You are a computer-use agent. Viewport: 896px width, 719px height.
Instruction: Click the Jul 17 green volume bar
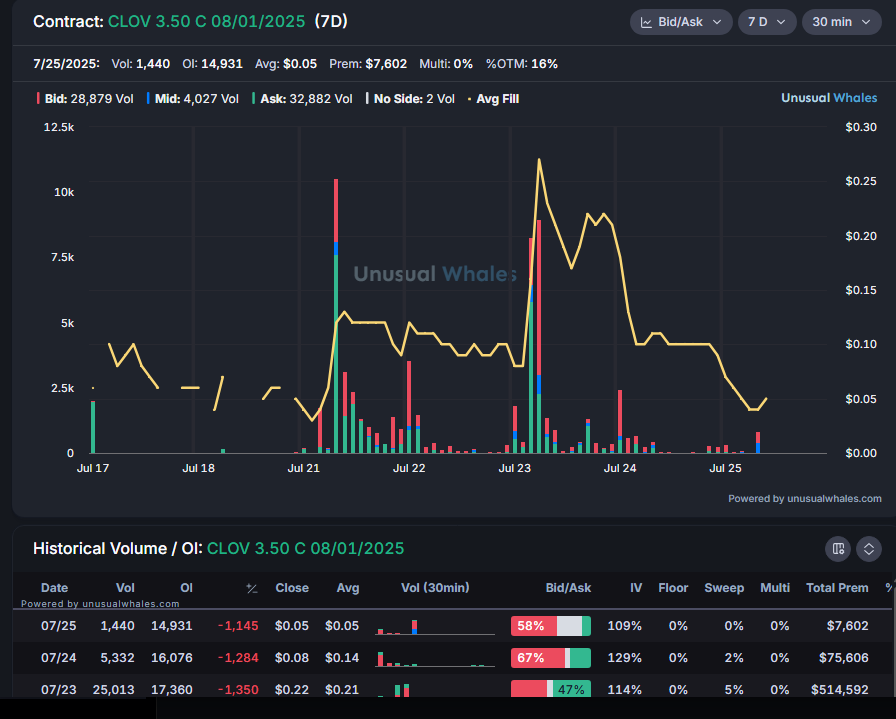coord(93,427)
